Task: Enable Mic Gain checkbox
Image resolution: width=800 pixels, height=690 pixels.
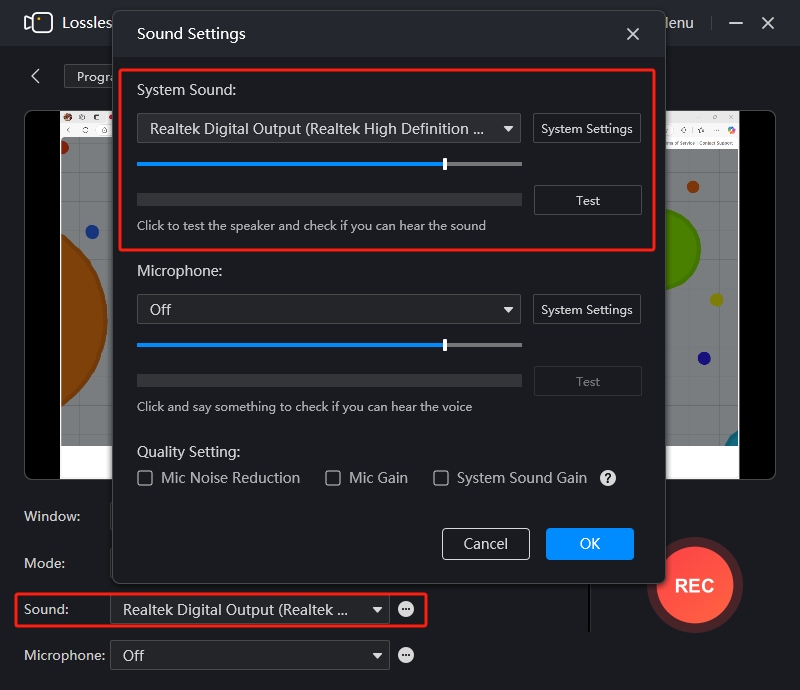Action: (x=333, y=478)
